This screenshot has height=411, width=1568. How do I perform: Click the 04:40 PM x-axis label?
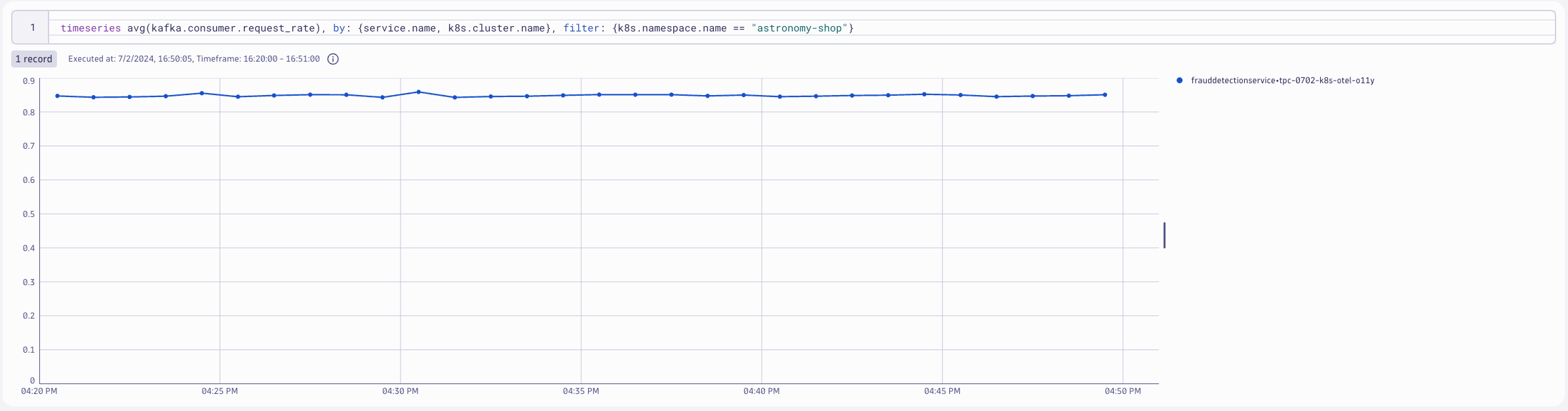(762, 391)
